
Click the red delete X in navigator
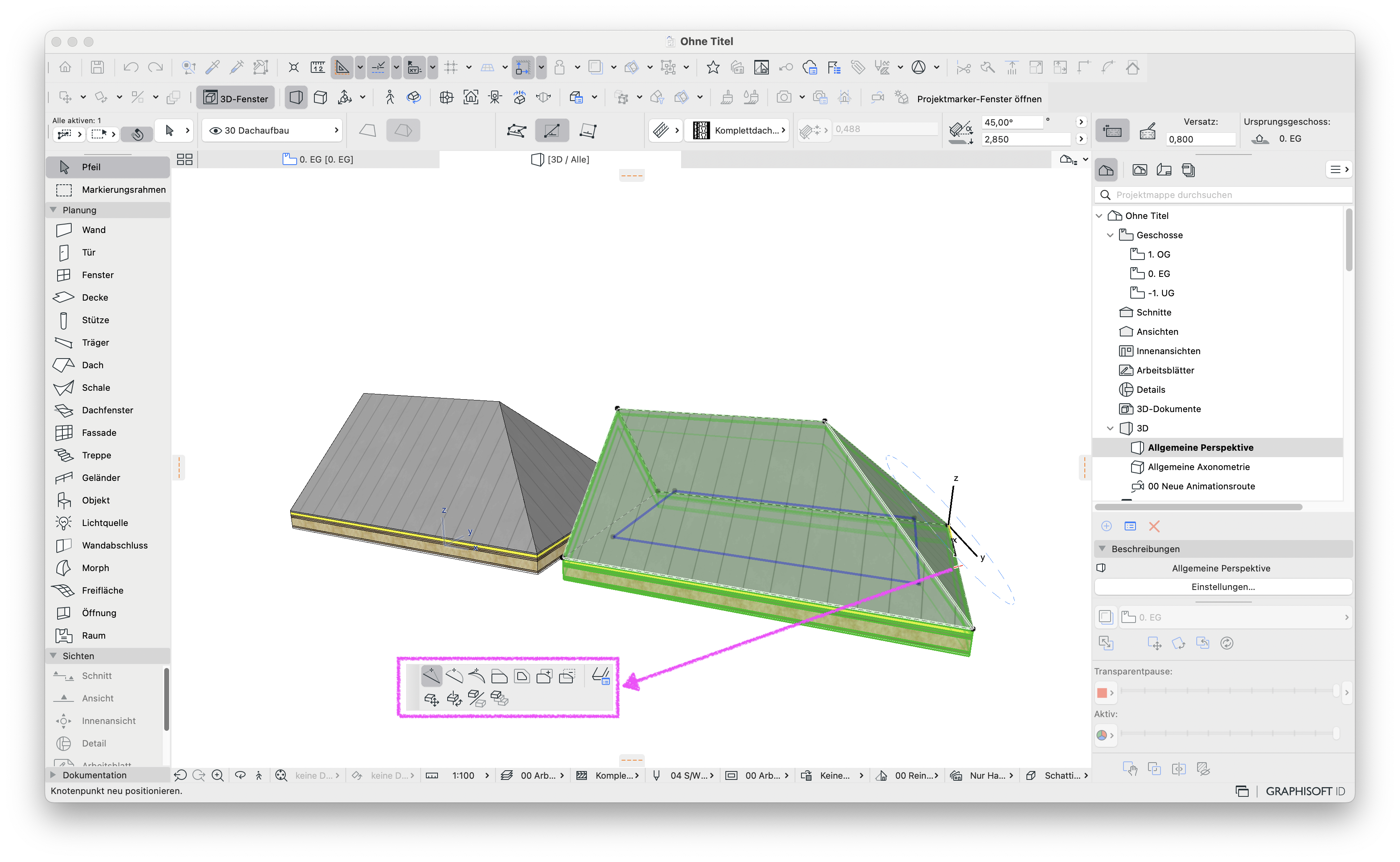1155,526
